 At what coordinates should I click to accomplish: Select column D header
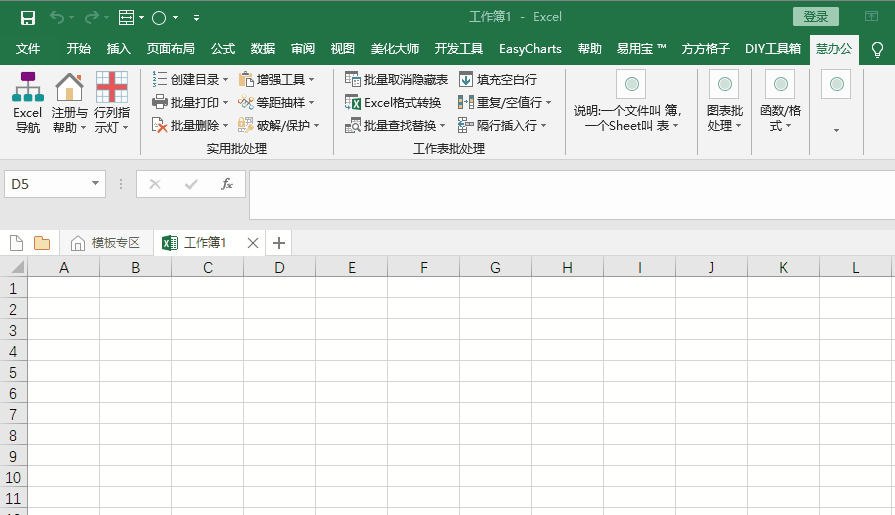[x=279, y=267]
